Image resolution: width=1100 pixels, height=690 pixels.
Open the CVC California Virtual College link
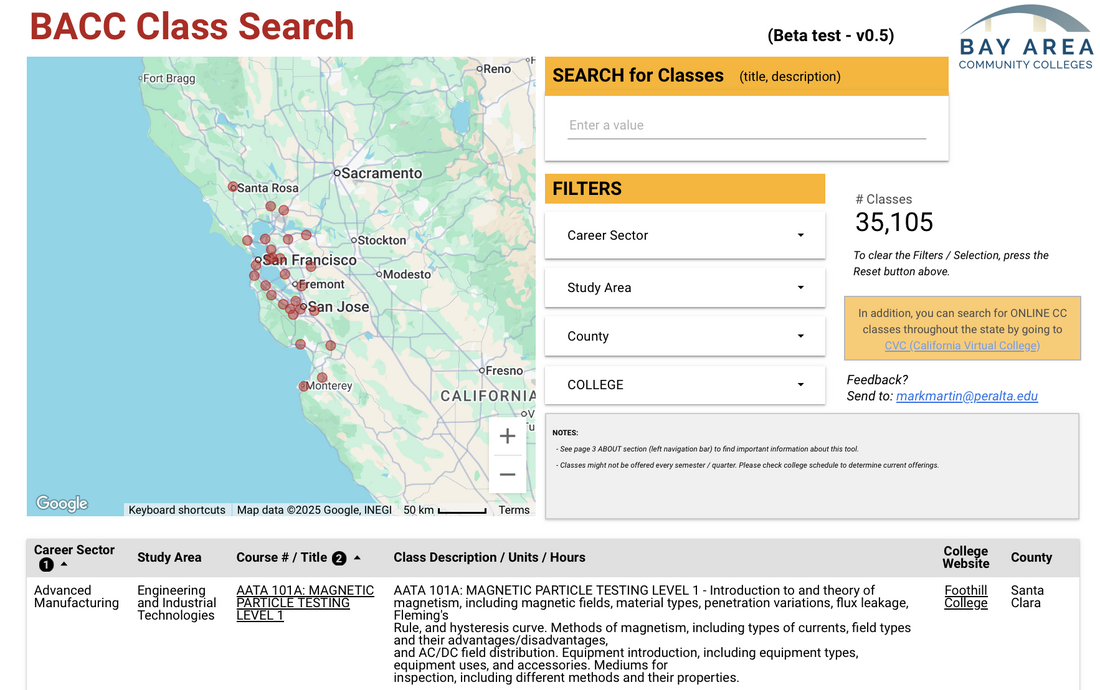[962, 346]
